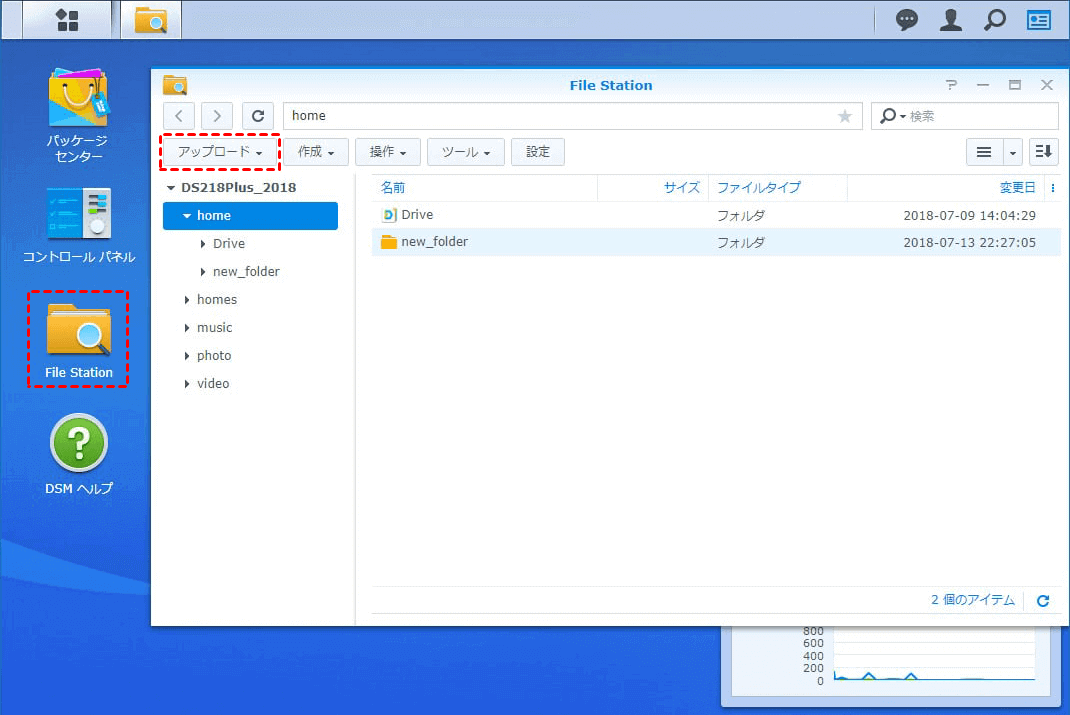Expand the new_folder tree node
The image size is (1070, 715).
click(203, 272)
